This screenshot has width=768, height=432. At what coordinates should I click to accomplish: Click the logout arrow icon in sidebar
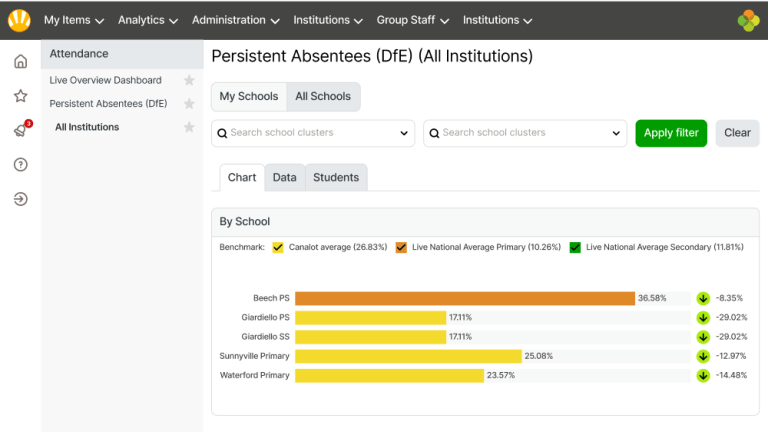tap(20, 199)
